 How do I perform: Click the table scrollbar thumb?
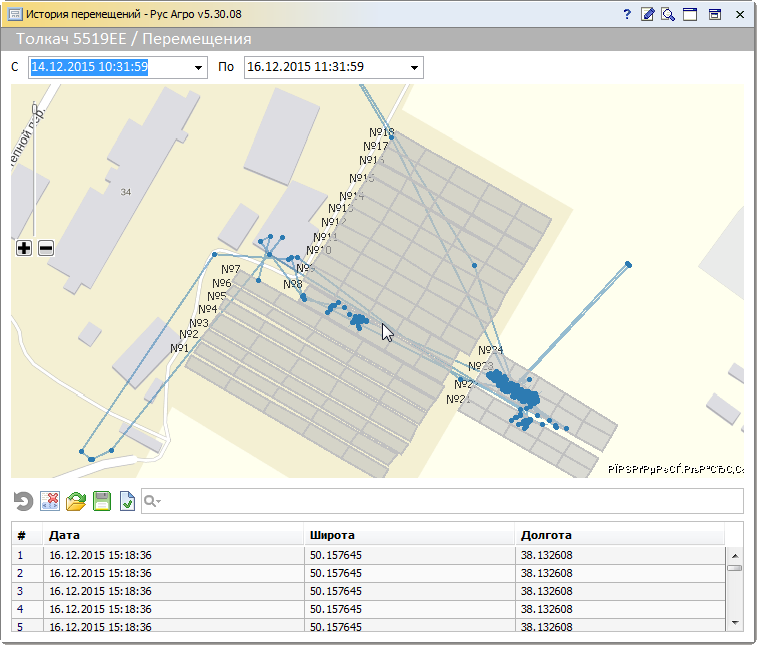click(735, 568)
